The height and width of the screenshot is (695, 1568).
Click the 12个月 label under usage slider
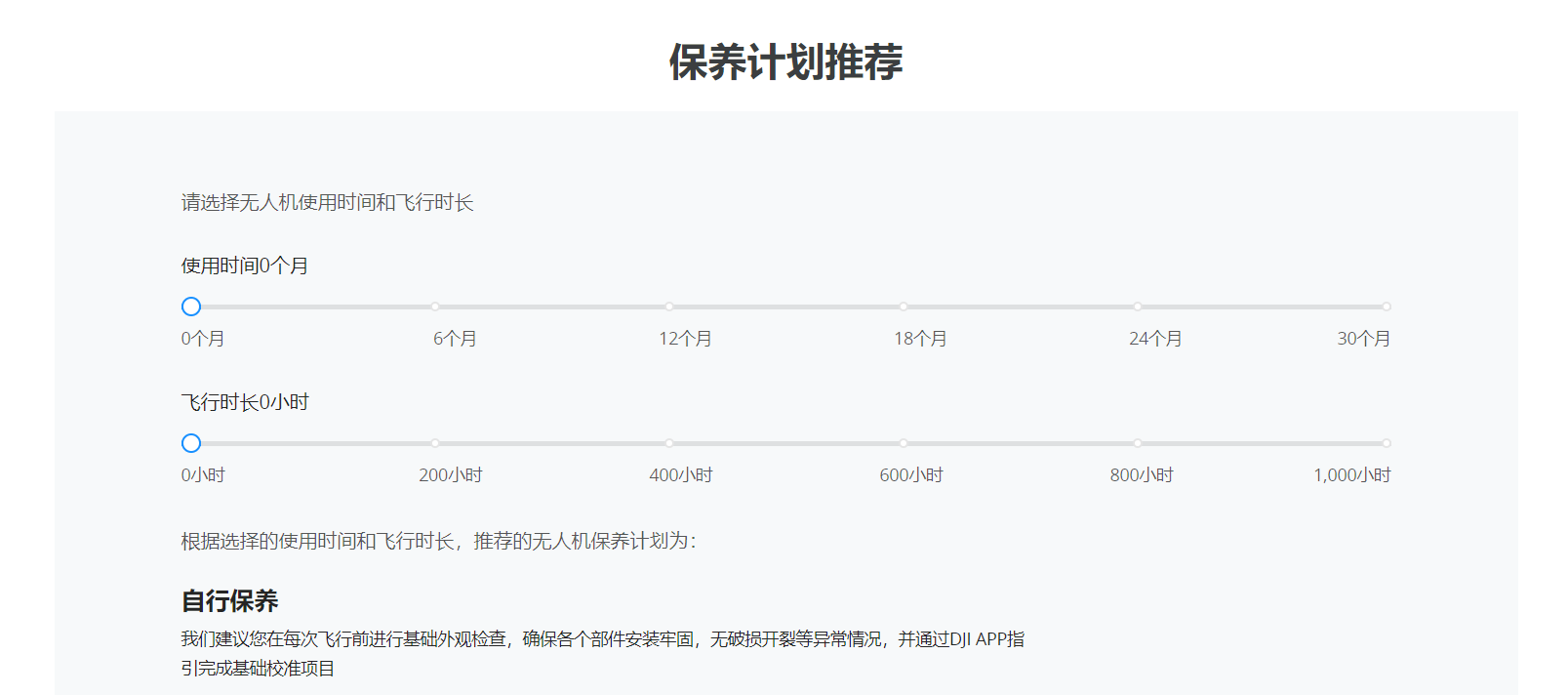point(685,339)
